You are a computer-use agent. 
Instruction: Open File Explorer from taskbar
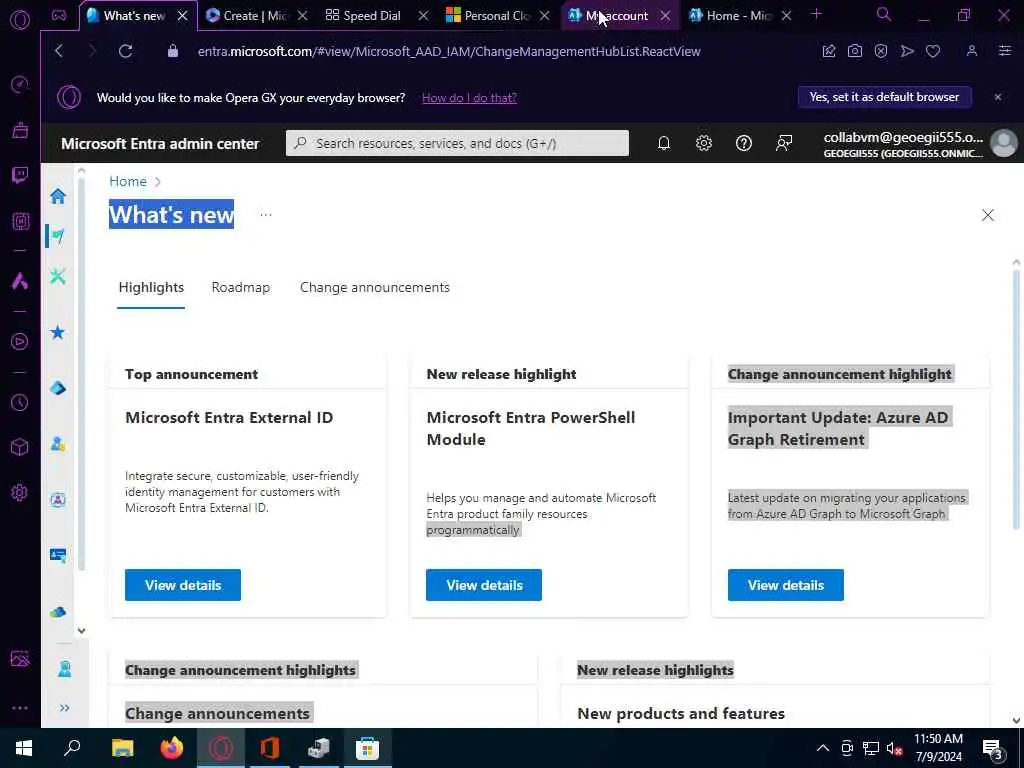(123, 748)
